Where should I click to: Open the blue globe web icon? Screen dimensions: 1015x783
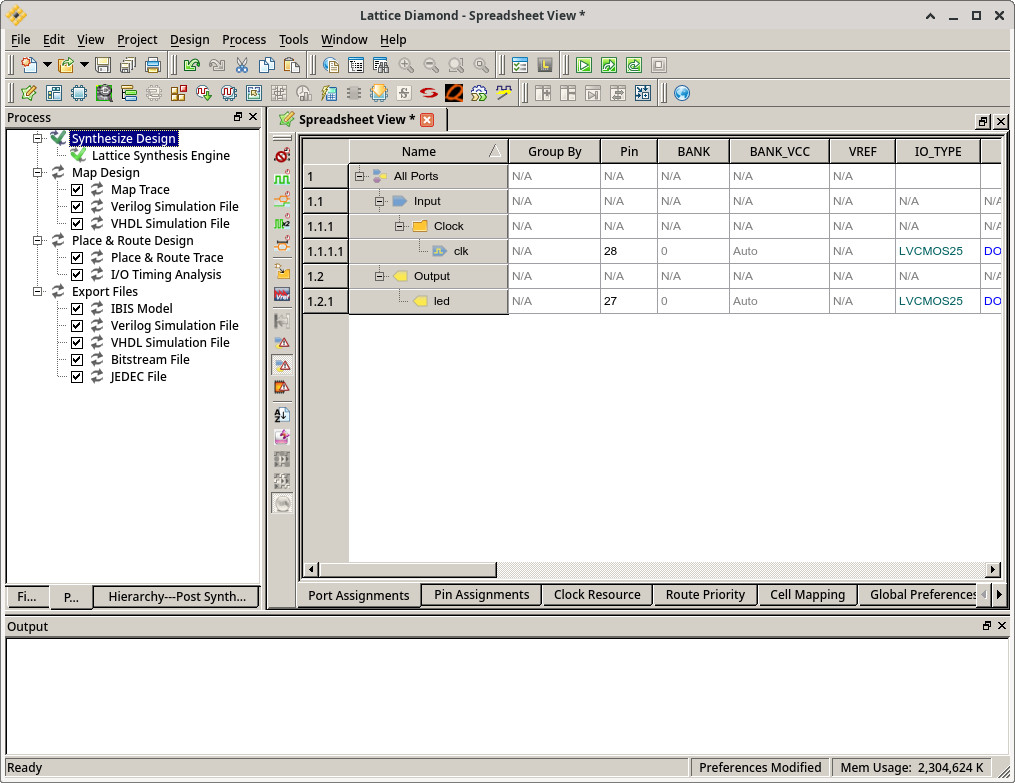(x=682, y=93)
